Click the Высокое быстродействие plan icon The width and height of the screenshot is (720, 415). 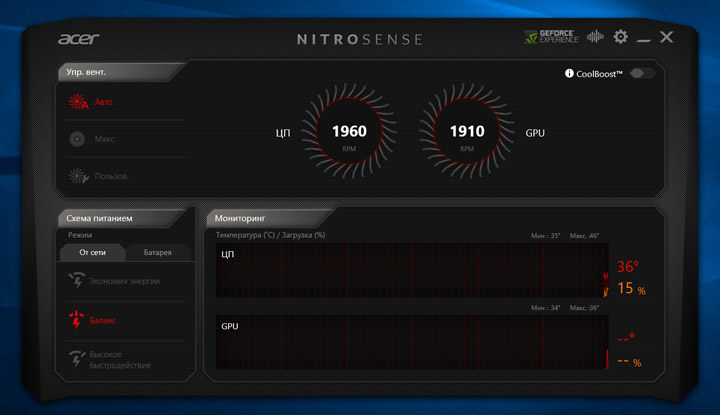point(76,358)
